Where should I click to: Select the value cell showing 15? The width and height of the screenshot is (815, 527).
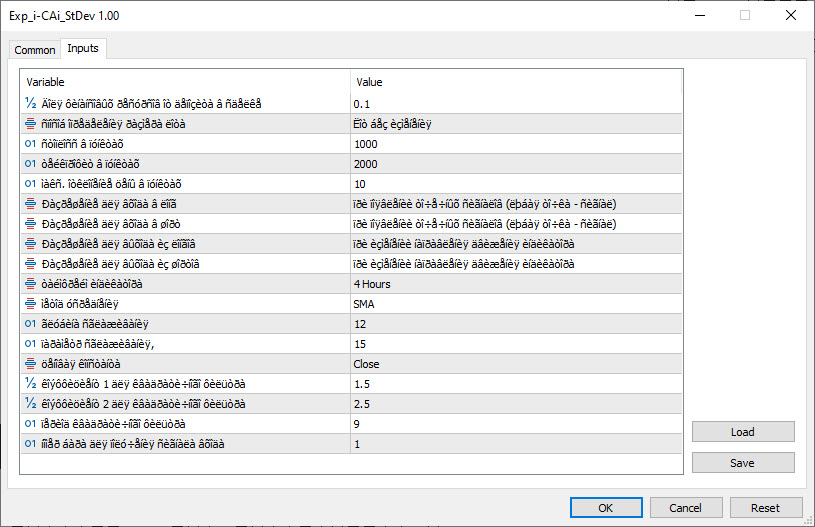[516, 344]
